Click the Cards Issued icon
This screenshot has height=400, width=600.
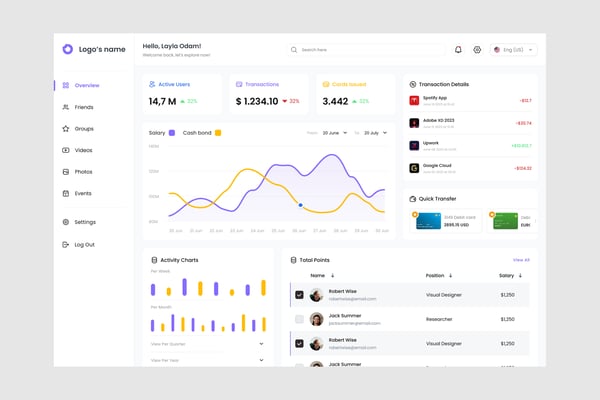pos(326,84)
